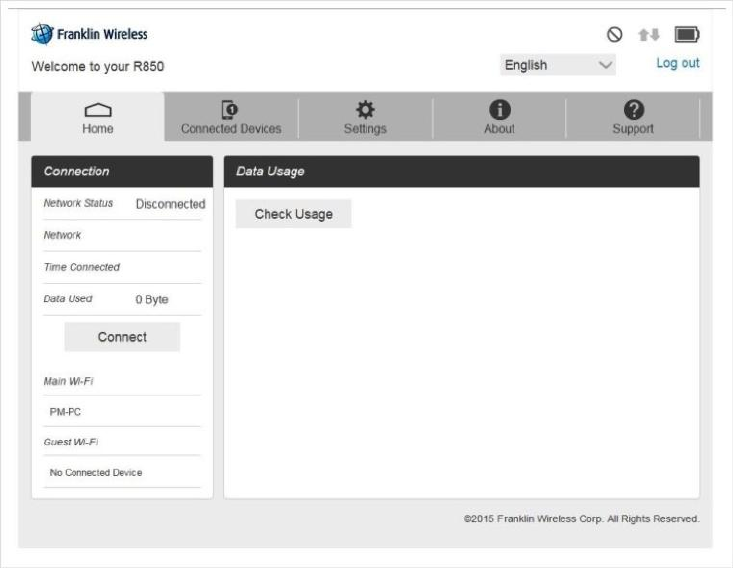
Task: Click the Settings gear icon
Action: pyautogui.click(x=365, y=110)
